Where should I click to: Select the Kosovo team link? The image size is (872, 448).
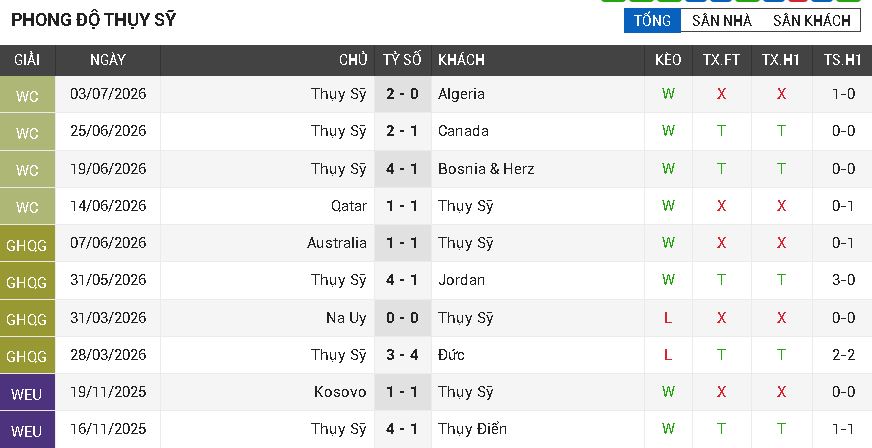click(340, 392)
